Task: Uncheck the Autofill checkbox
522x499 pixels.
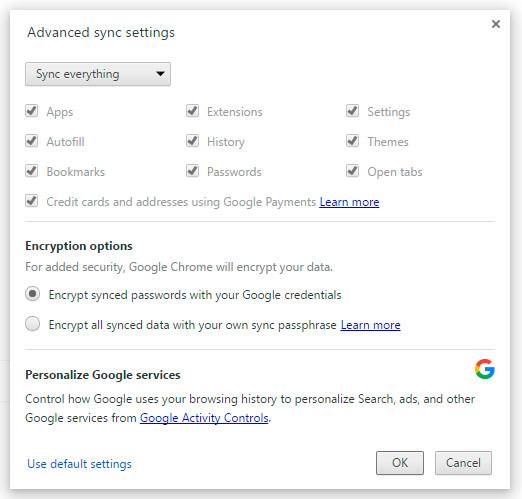Action: 32,141
